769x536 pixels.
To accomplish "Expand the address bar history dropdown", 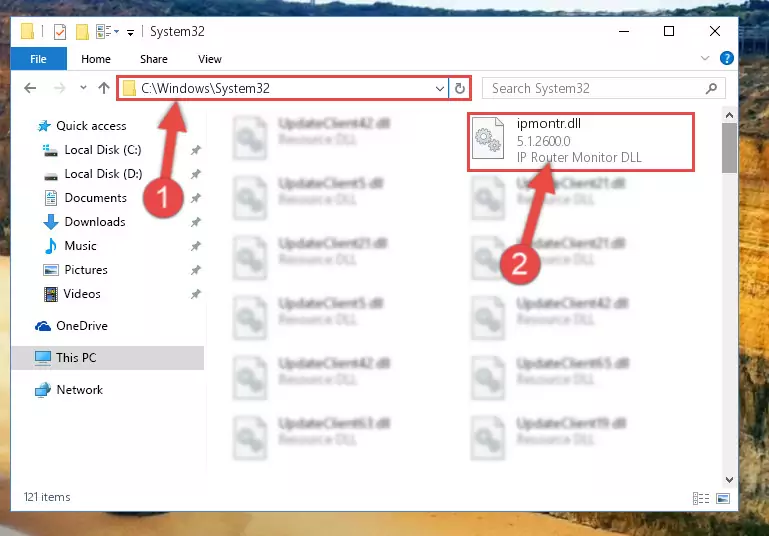I will pos(439,89).
